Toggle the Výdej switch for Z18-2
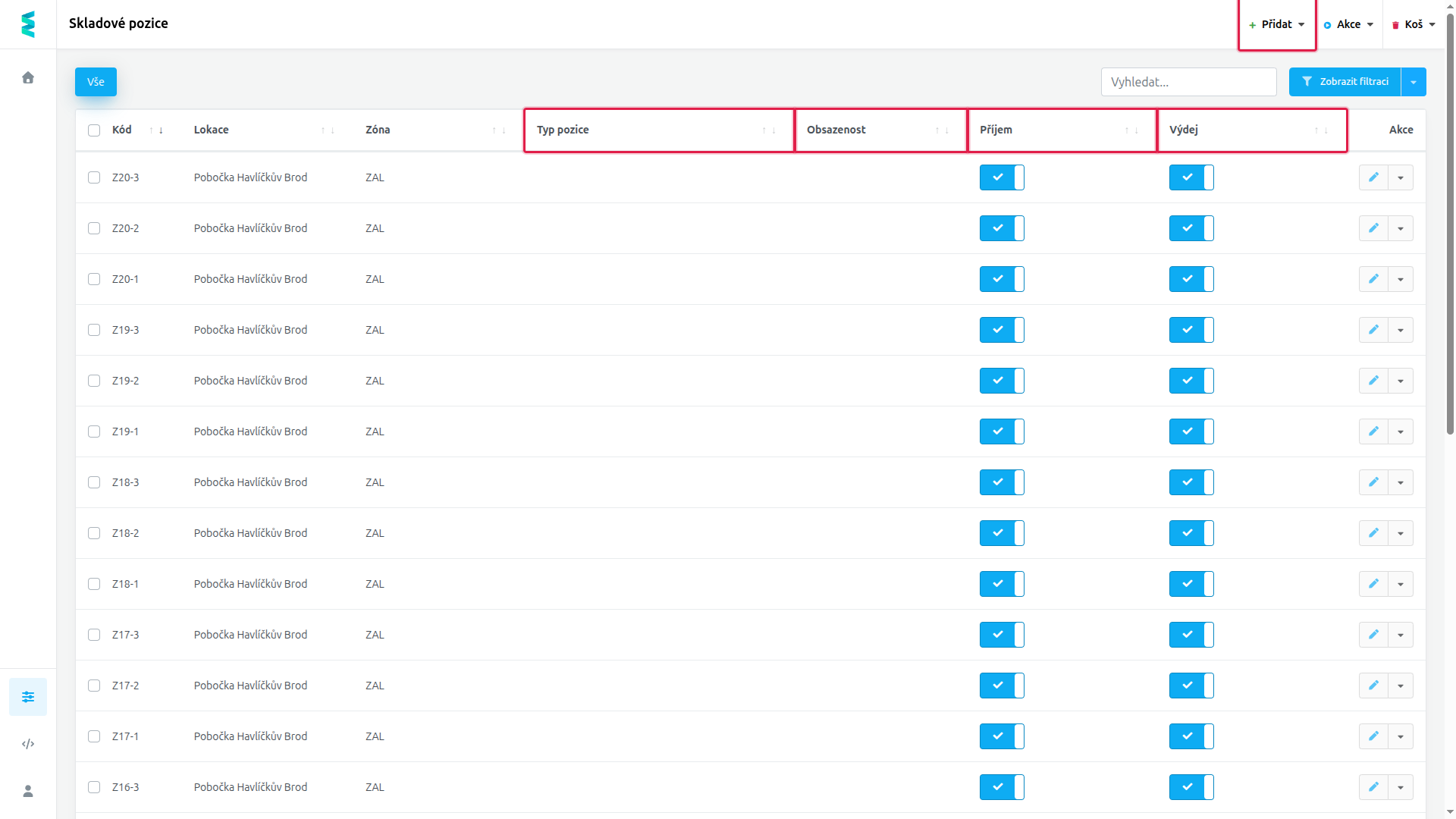This screenshot has width=1456, height=819. point(1191,533)
